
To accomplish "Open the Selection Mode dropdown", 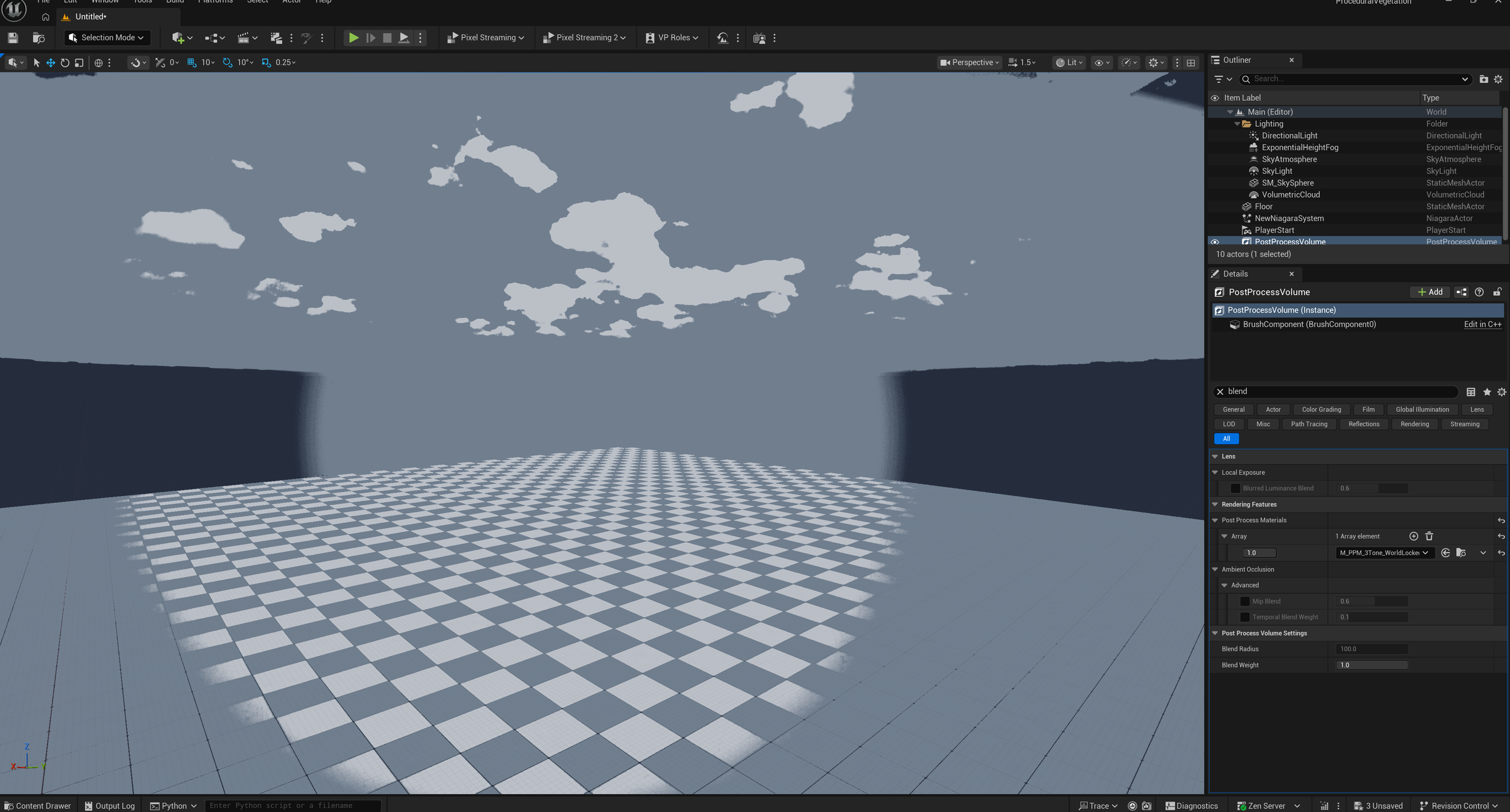I will click(107, 37).
